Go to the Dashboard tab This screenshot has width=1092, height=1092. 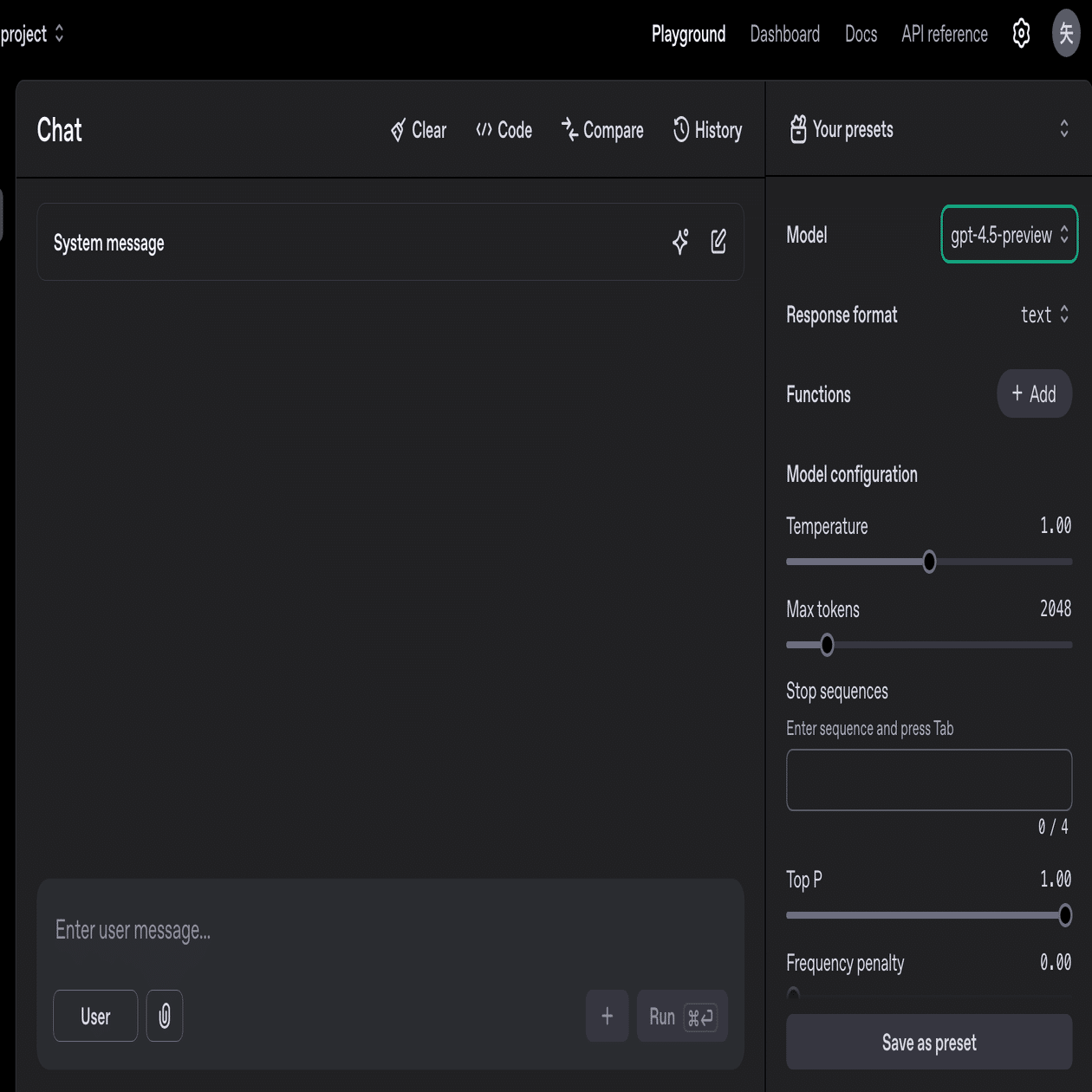pyautogui.click(x=784, y=34)
